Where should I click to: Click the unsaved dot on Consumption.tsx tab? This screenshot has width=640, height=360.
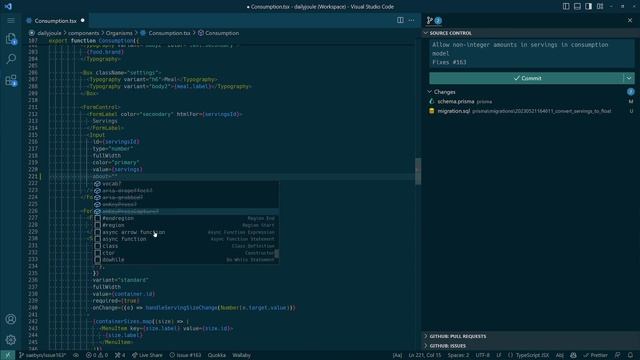coord(83,20)
